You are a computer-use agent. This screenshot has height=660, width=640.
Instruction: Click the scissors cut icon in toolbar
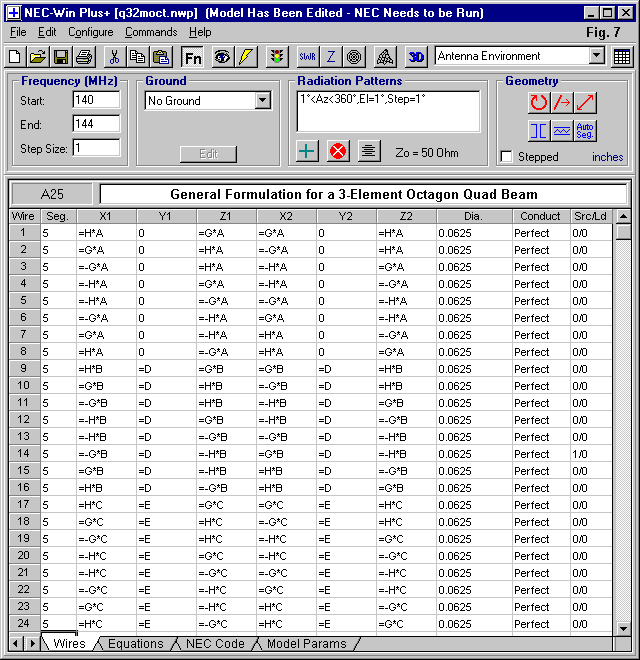[113, 57]
